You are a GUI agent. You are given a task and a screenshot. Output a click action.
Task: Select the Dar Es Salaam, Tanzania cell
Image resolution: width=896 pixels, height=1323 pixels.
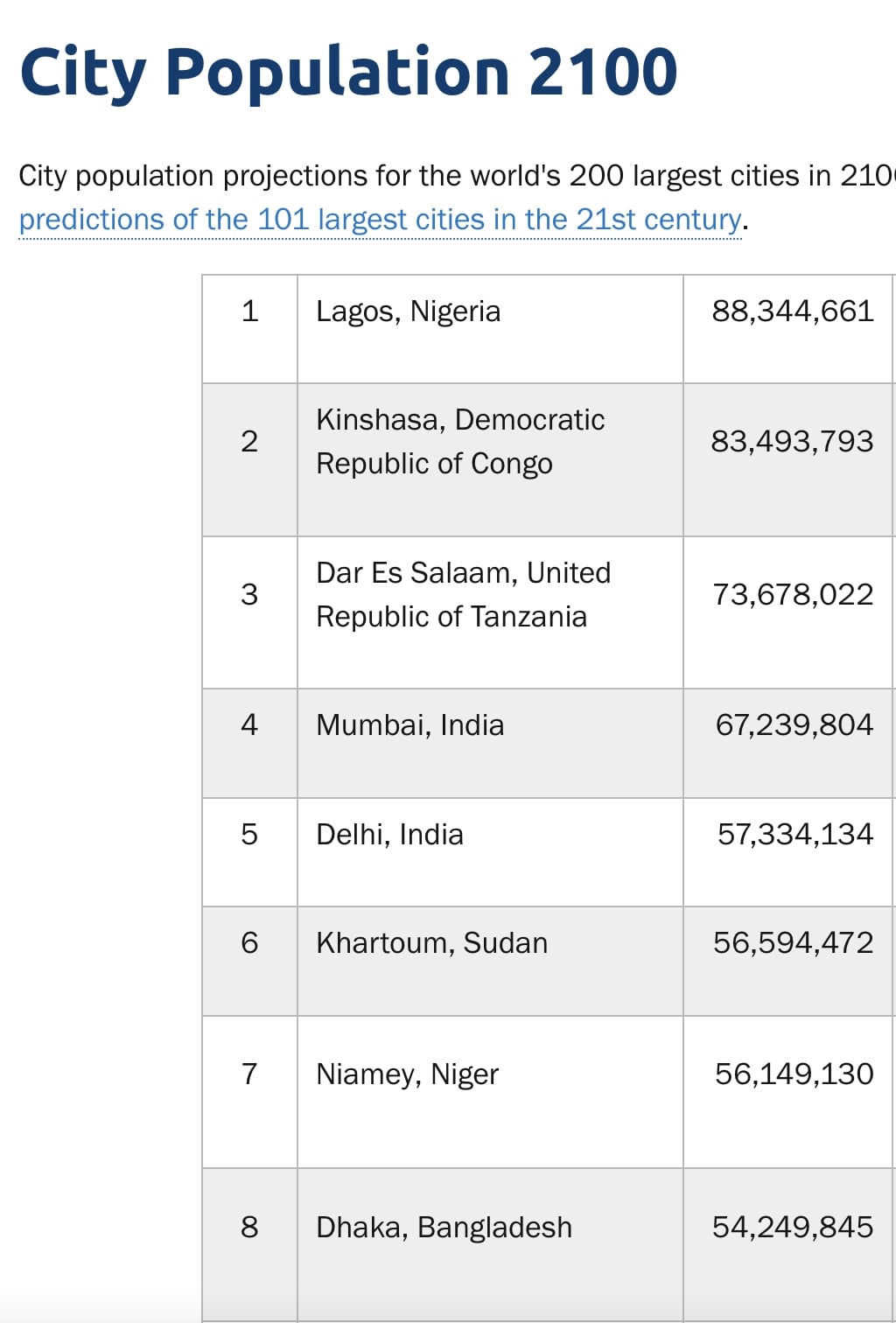point(463,594)
